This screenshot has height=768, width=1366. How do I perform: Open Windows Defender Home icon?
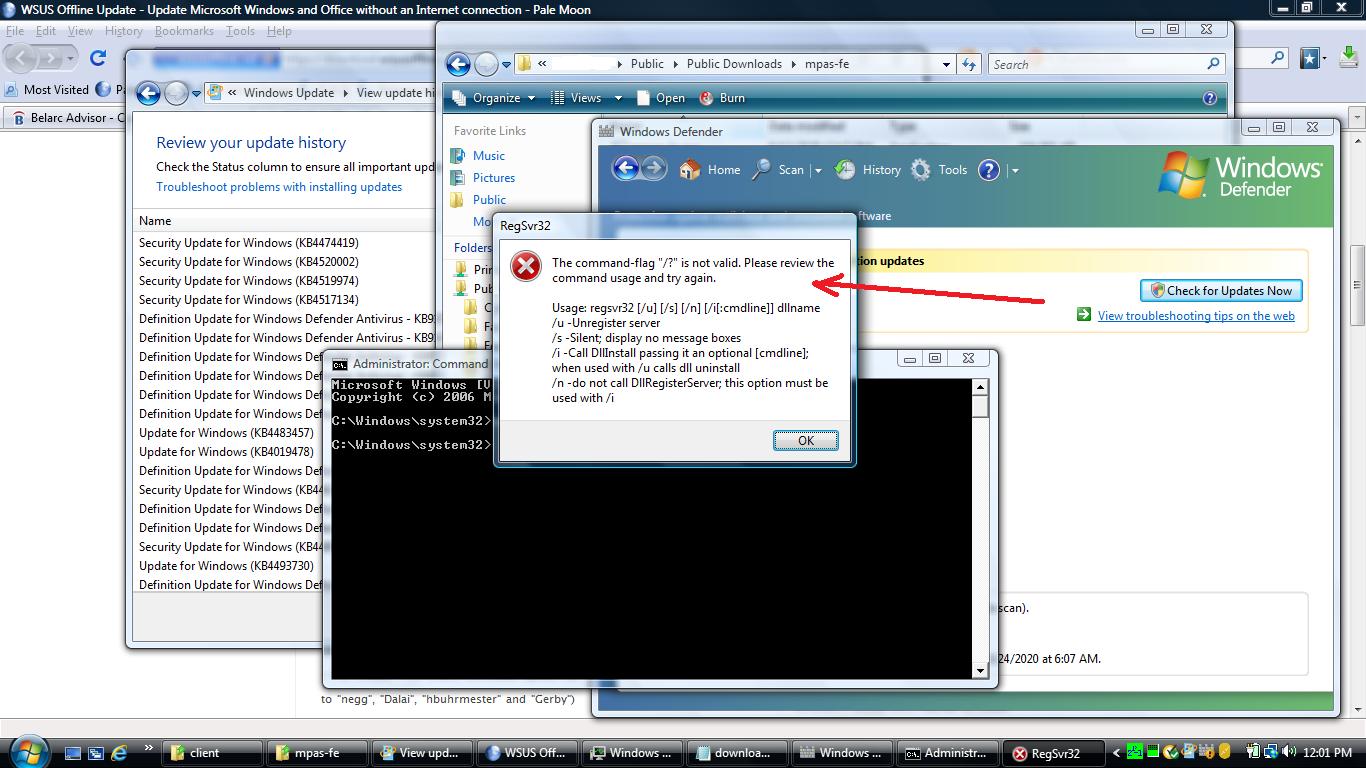point(690,170)
